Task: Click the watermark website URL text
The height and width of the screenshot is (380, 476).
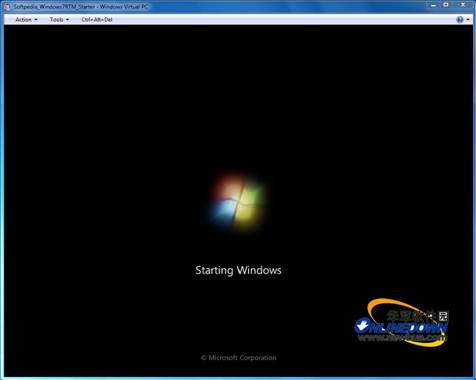Action: pyautogui.click(x=402, y=338)
